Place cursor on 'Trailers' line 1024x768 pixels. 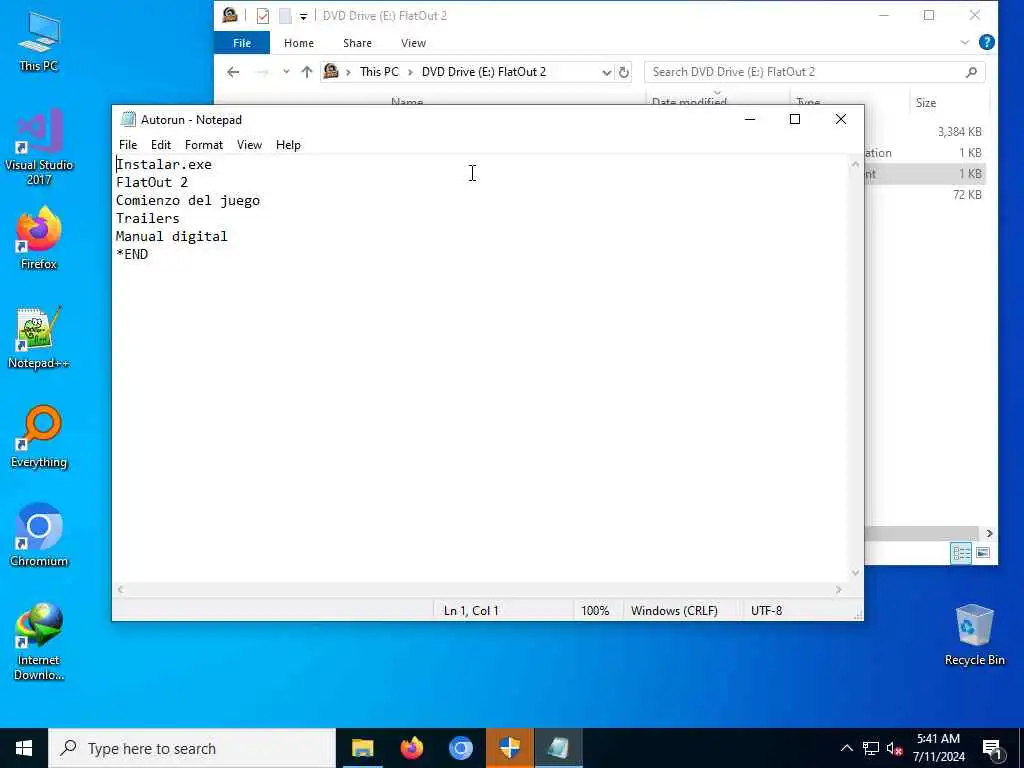click(x=148, y=218)
